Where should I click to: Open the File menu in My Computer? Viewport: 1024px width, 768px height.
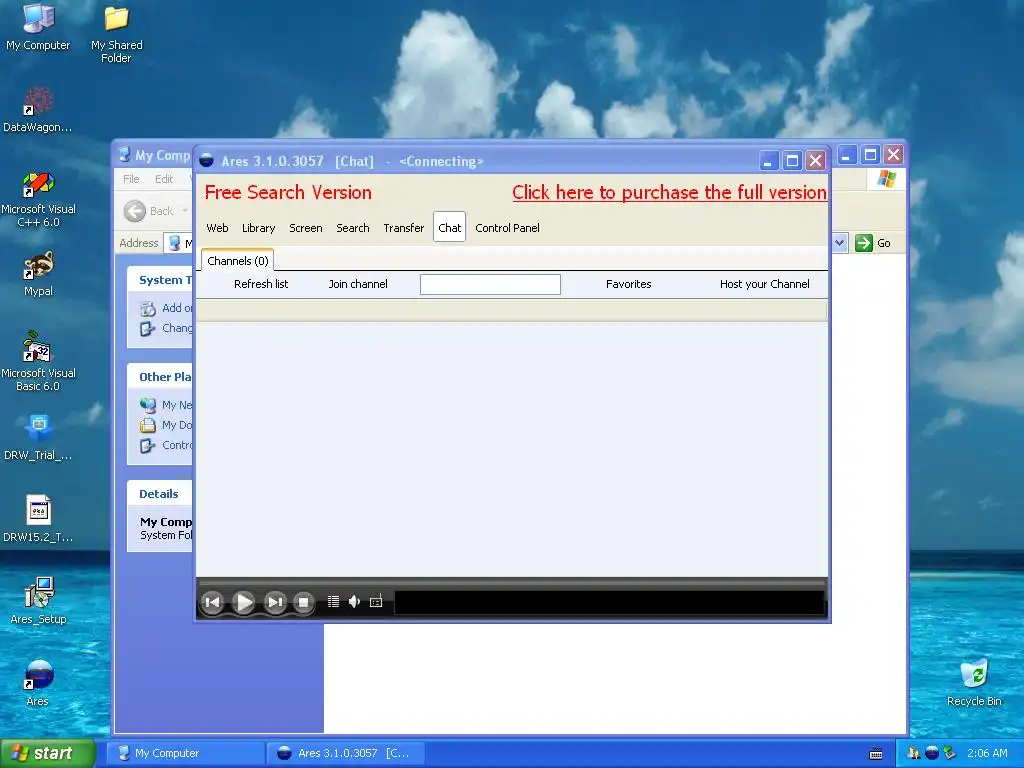131,179
